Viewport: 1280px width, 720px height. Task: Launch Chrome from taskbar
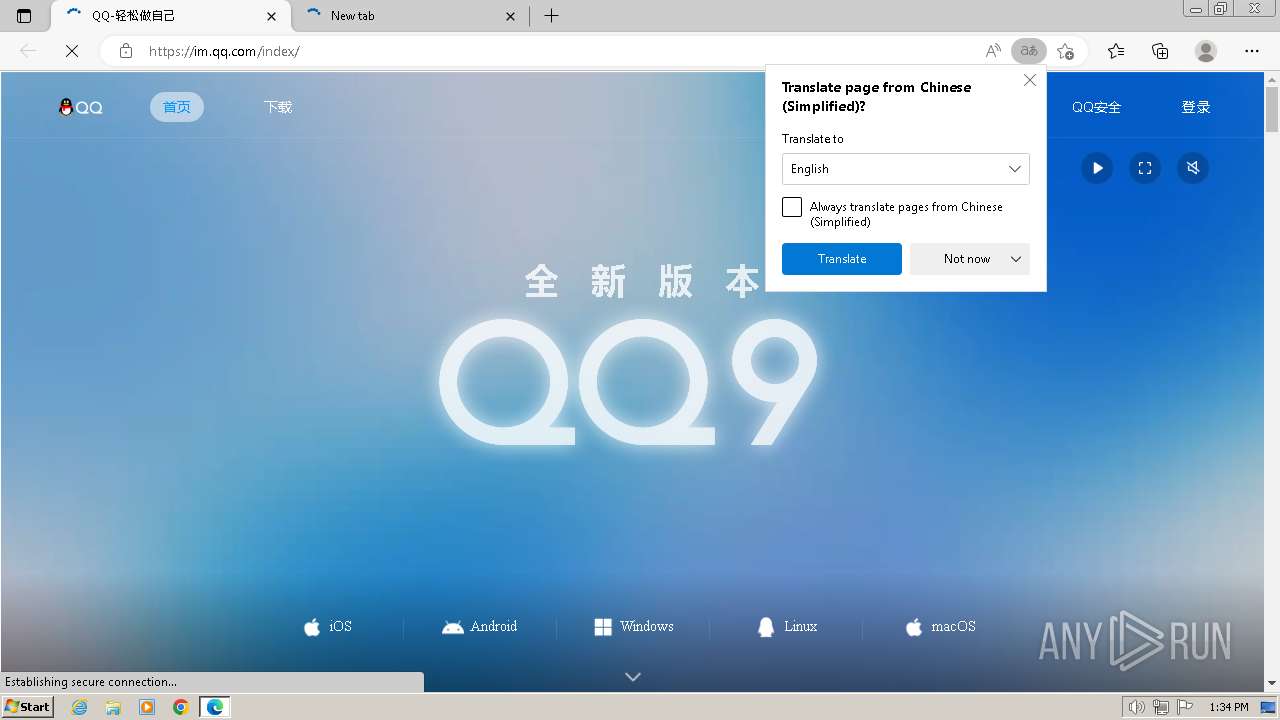tap(181, 707)
